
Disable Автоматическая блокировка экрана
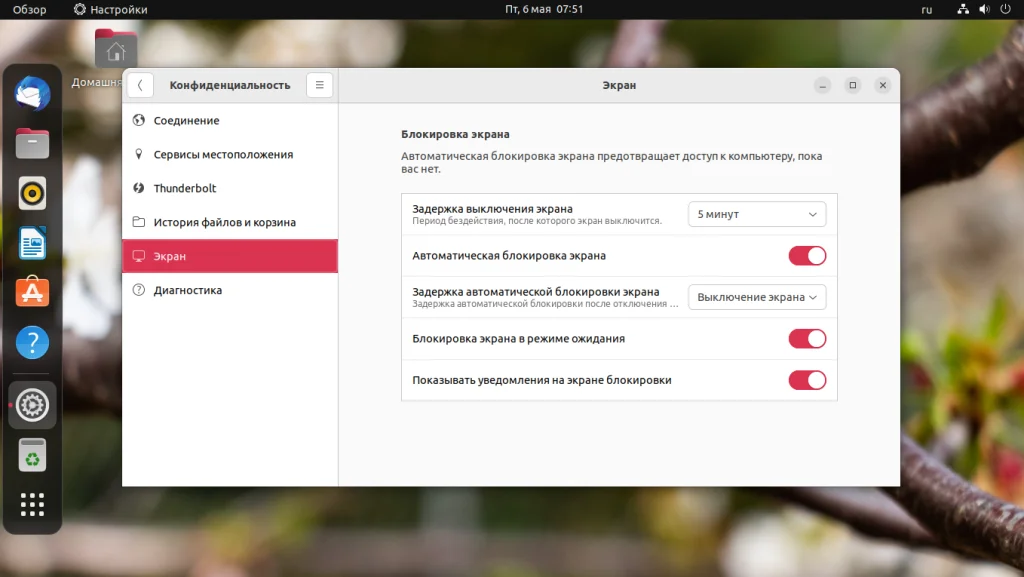click(807, 255)
